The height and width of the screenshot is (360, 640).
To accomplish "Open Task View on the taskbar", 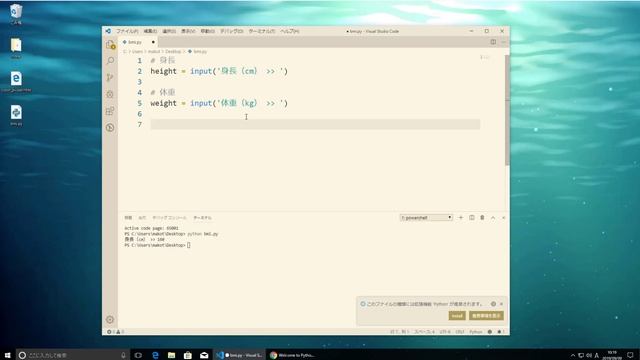I will [138, 355].
